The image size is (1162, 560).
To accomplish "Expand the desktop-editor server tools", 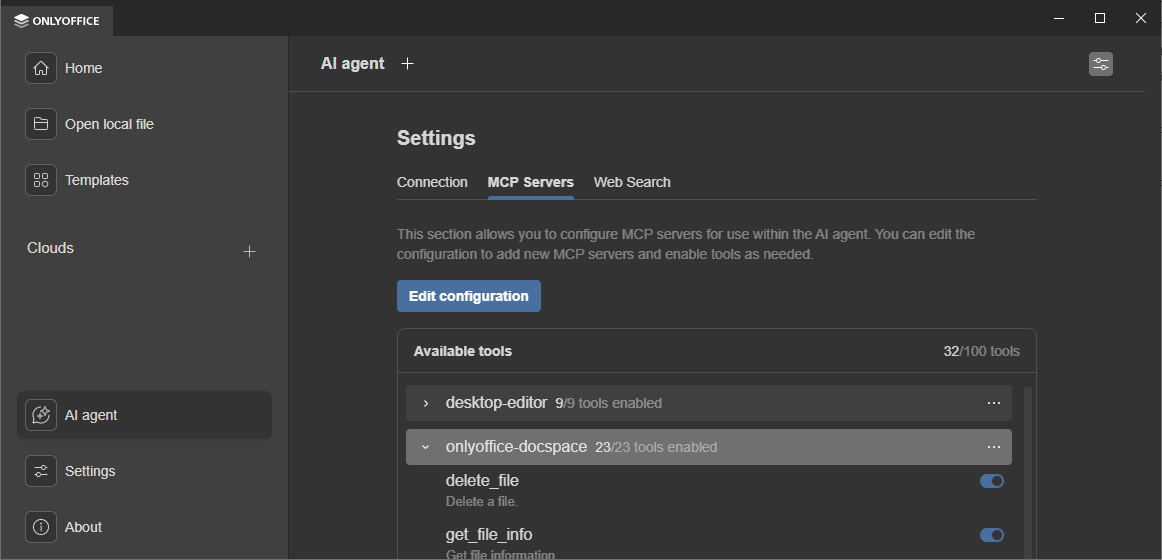I will [x=426, y=403].
